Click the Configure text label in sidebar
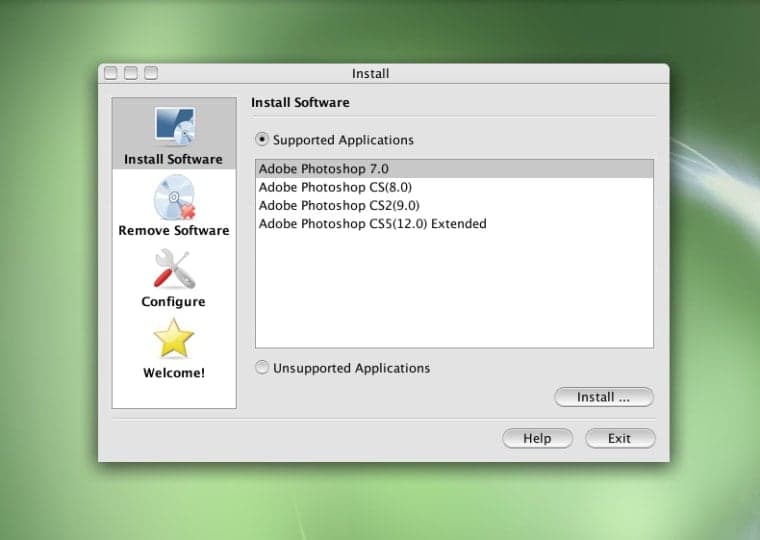Screen dimensions: 760x540 coord(173,302)
